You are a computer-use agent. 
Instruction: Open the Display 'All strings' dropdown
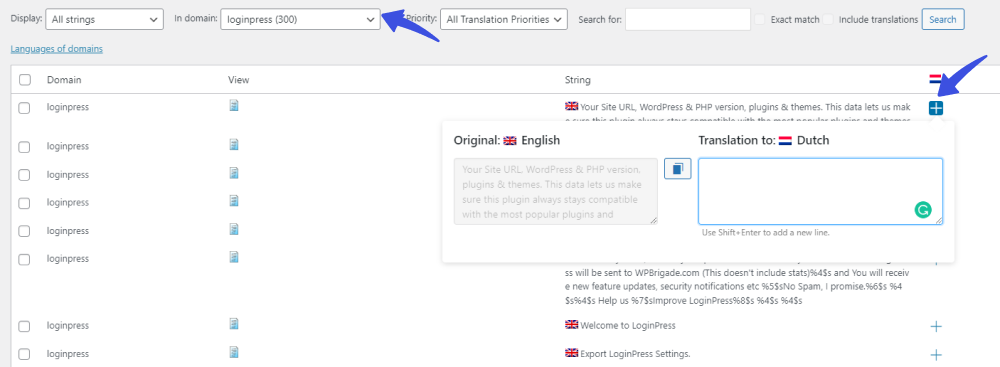coord(104,20)
